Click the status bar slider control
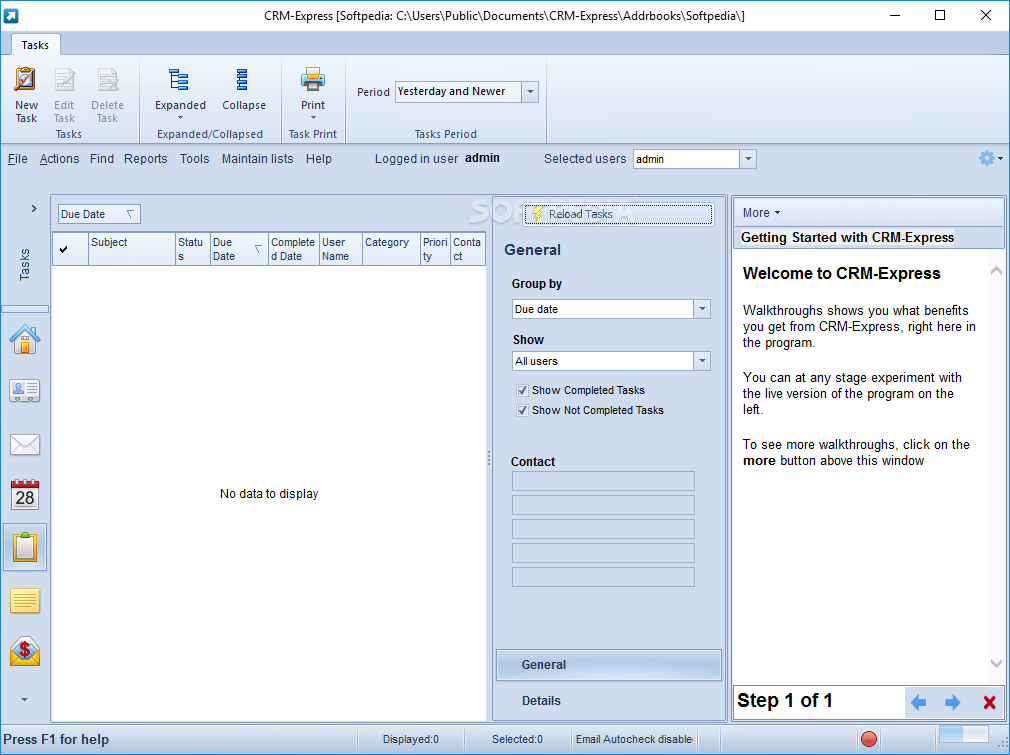Image resolution: width=1010 pixels, height=755 pixels. (x=964, y=734)
